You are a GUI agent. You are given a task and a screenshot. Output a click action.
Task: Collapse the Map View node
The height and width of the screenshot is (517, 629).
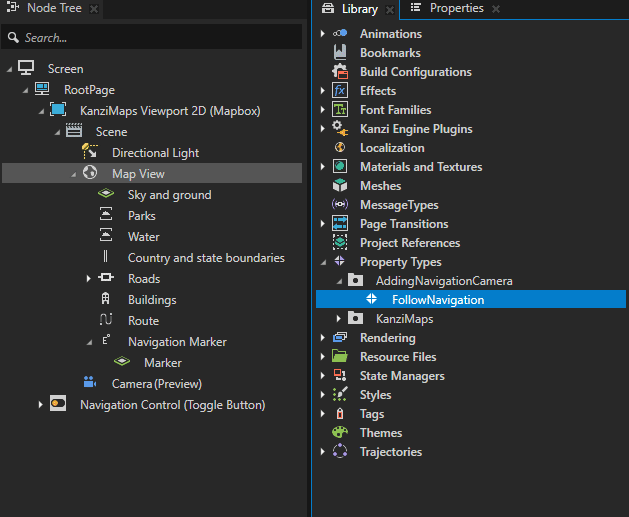coord(74,174)
